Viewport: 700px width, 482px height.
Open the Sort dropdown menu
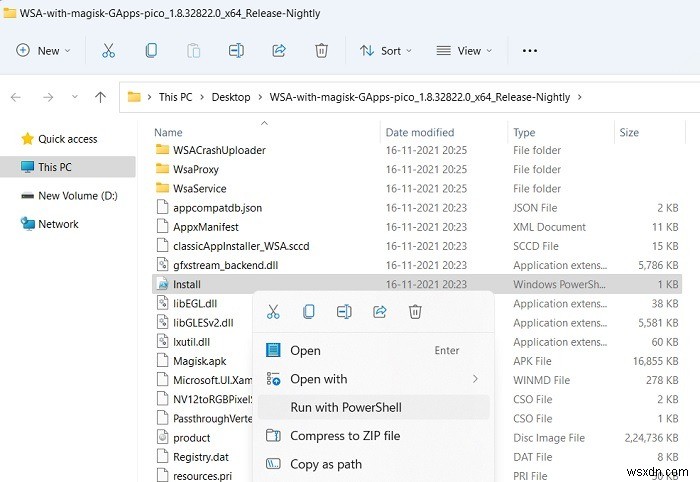point(386,50)
